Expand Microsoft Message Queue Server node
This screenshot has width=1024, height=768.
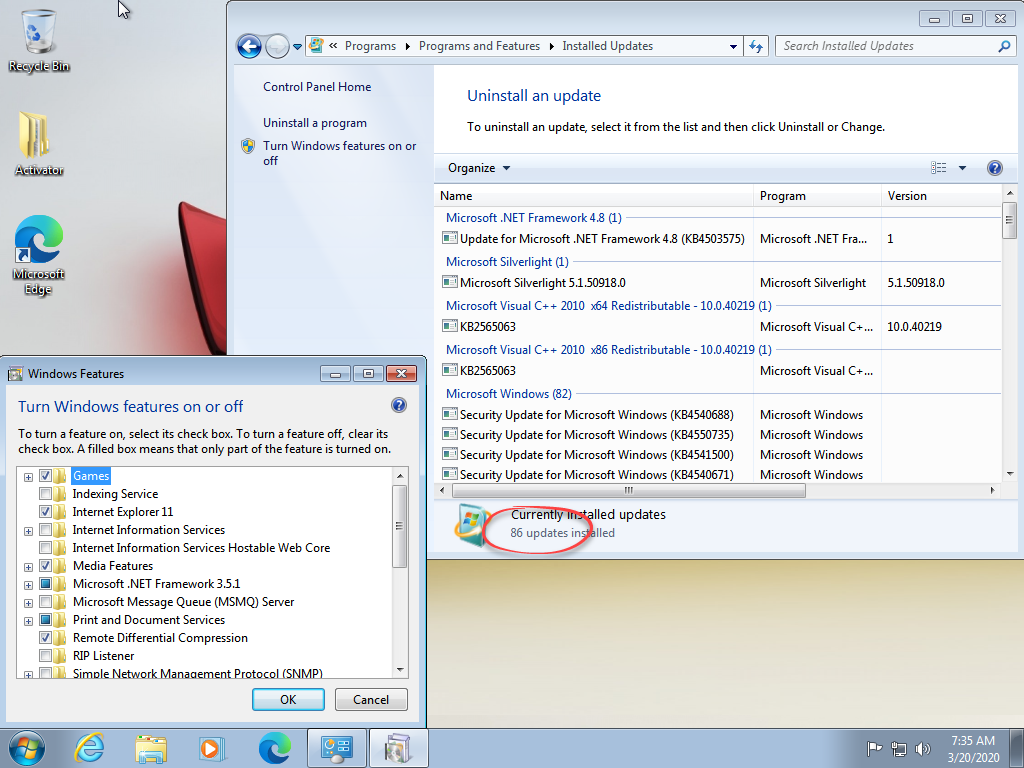[28, 603]
